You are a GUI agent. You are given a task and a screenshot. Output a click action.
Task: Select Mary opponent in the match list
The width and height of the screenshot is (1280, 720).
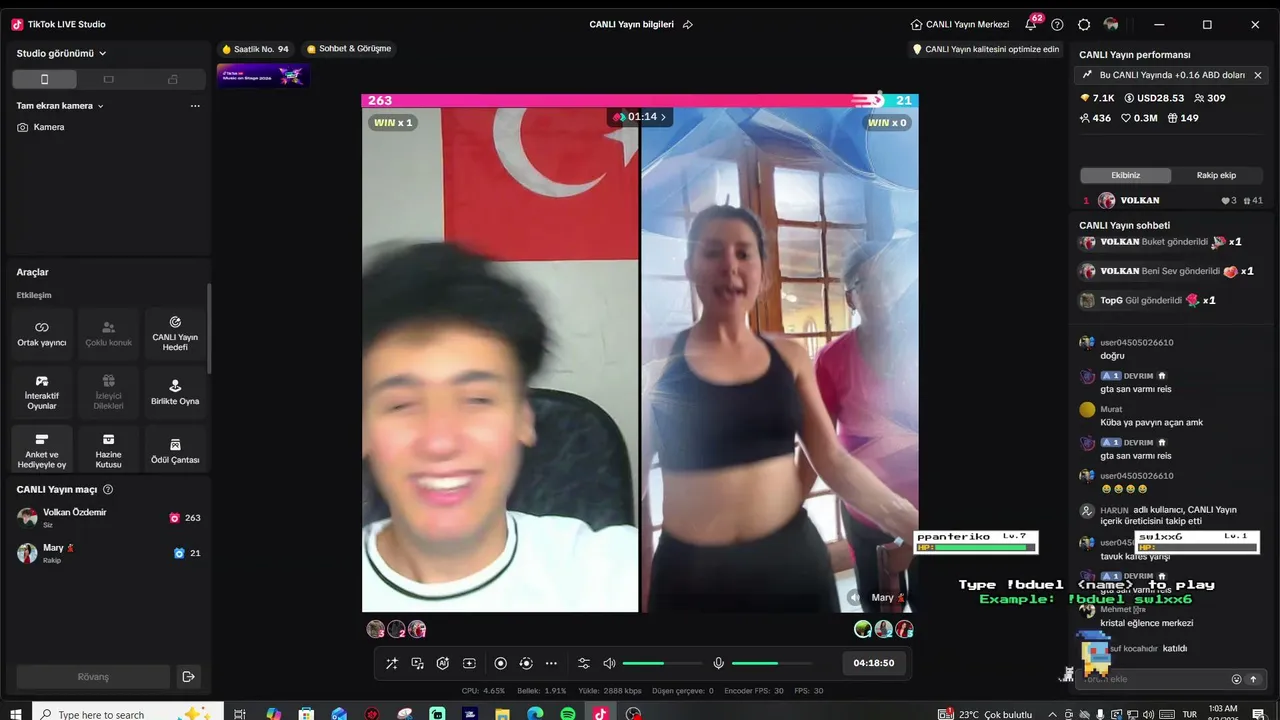click(108, 553)
